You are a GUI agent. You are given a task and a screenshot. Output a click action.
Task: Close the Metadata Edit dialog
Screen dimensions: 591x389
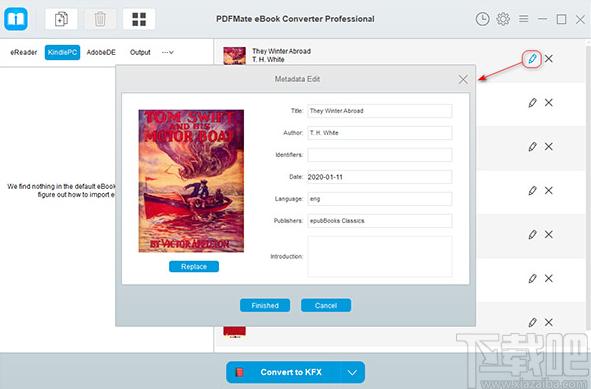click(x=463, y=79)
